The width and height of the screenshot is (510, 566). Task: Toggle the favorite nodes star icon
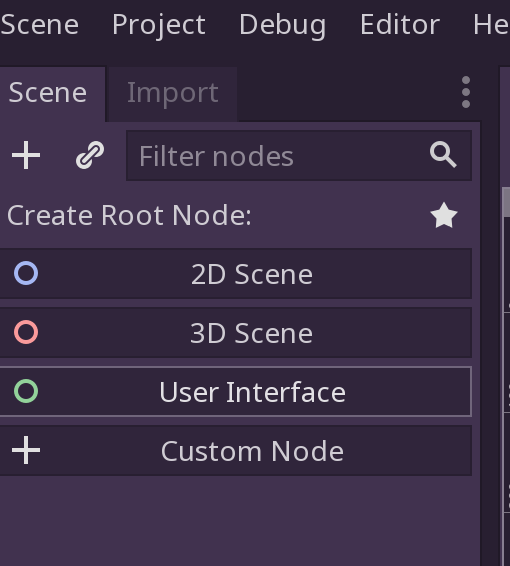444,215
